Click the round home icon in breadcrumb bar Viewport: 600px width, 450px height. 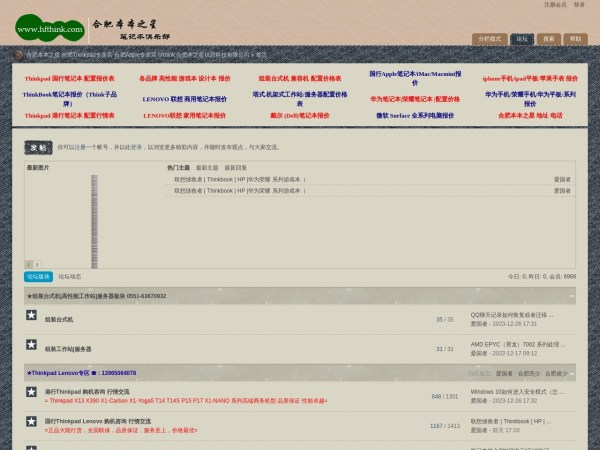[18, 55]
